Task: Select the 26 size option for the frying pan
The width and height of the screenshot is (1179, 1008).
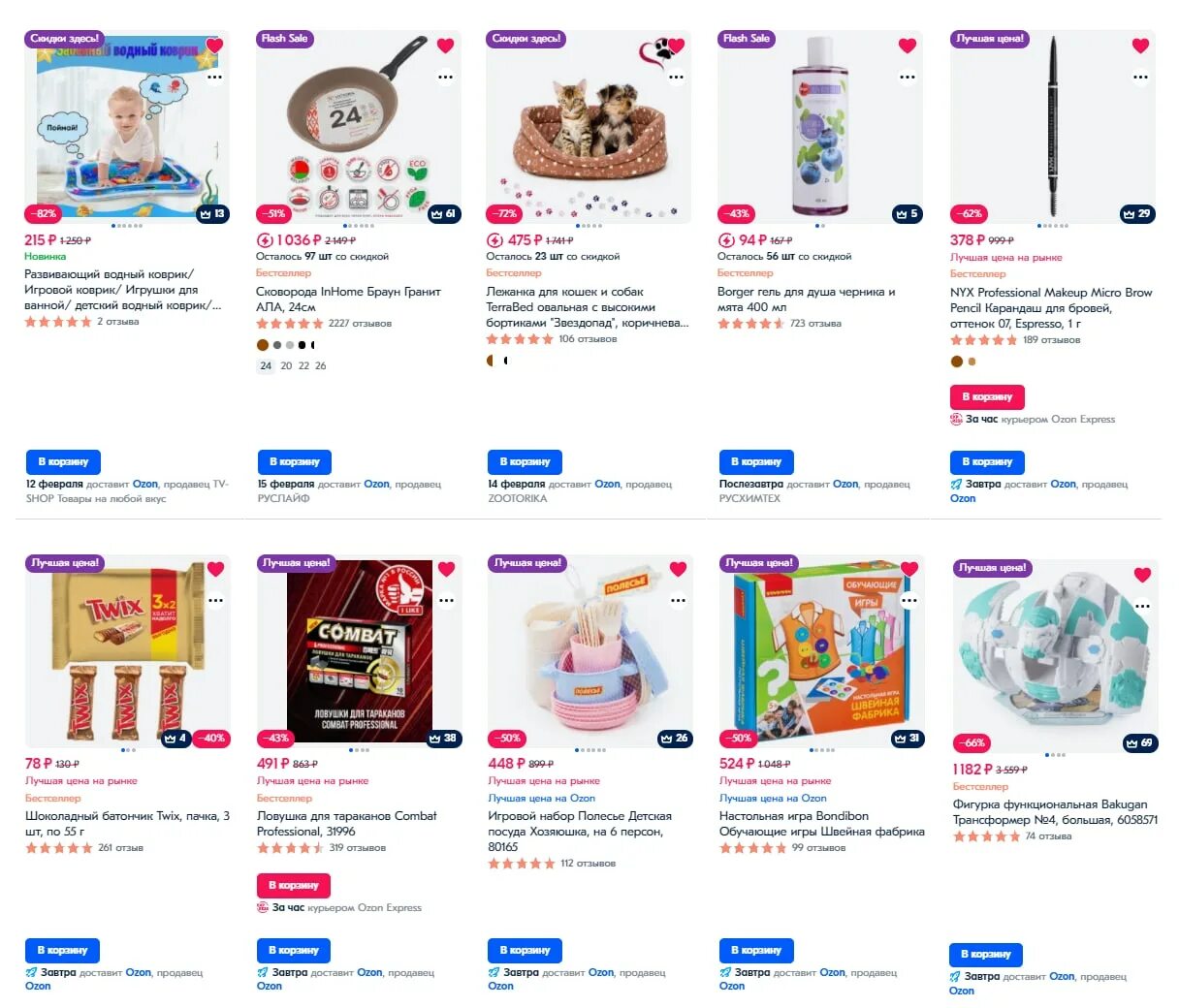Action: 320,366
